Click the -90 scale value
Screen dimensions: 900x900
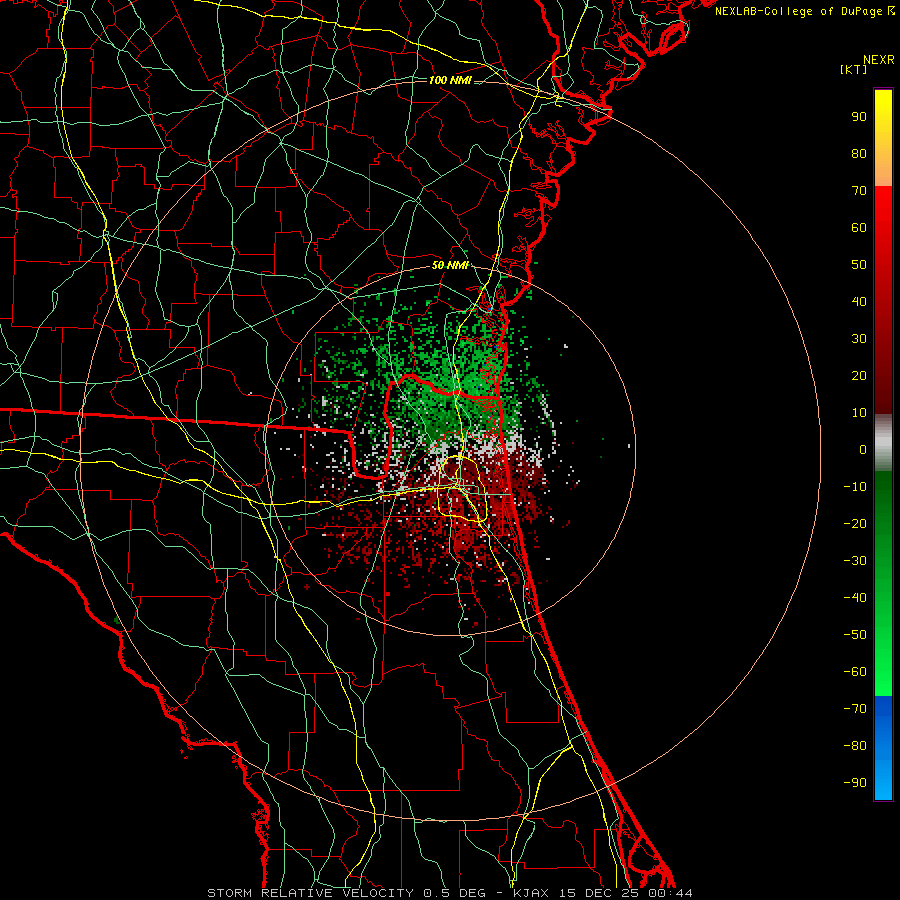click(855, 783)
